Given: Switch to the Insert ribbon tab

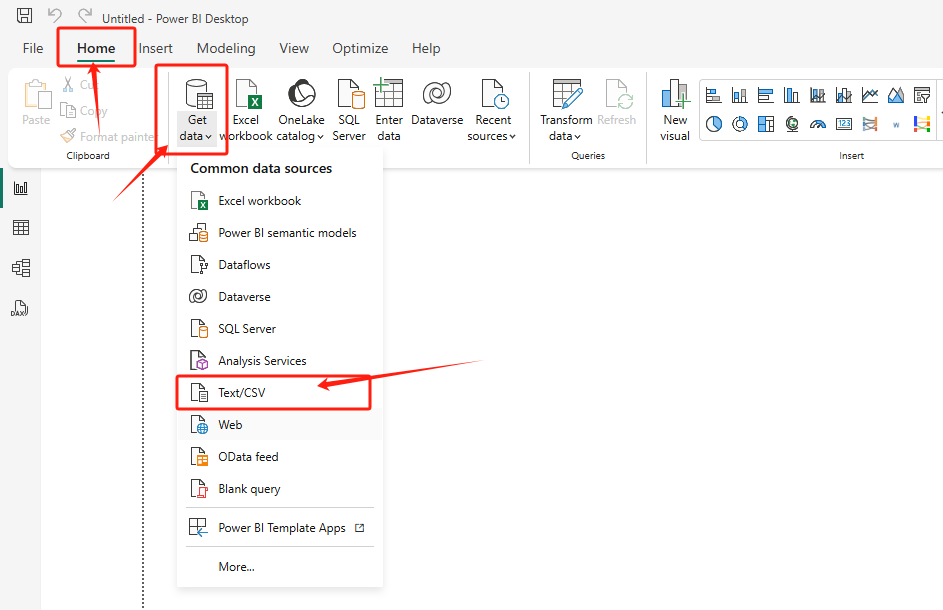Looking at the screenshot, I should pos(155,48).
